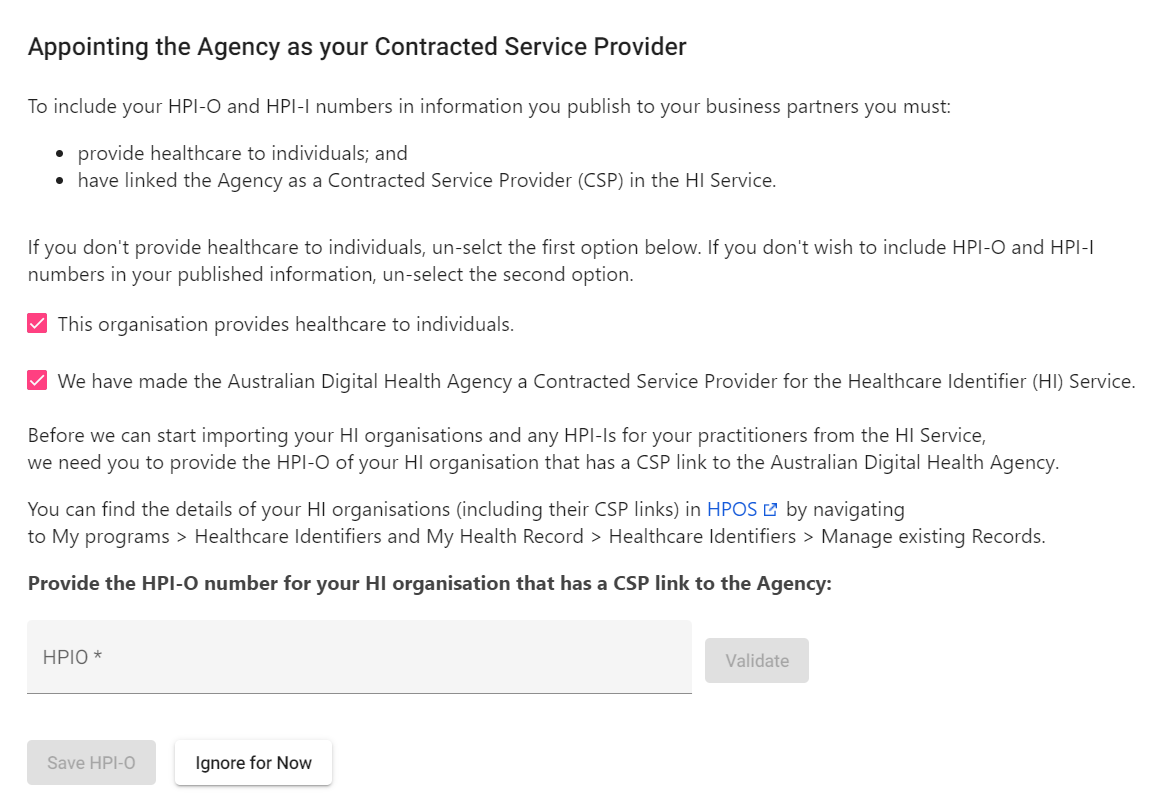Untick the 'provides healthcare to individuals' checkbox
Screen dimensions: 1160x802
37,323
